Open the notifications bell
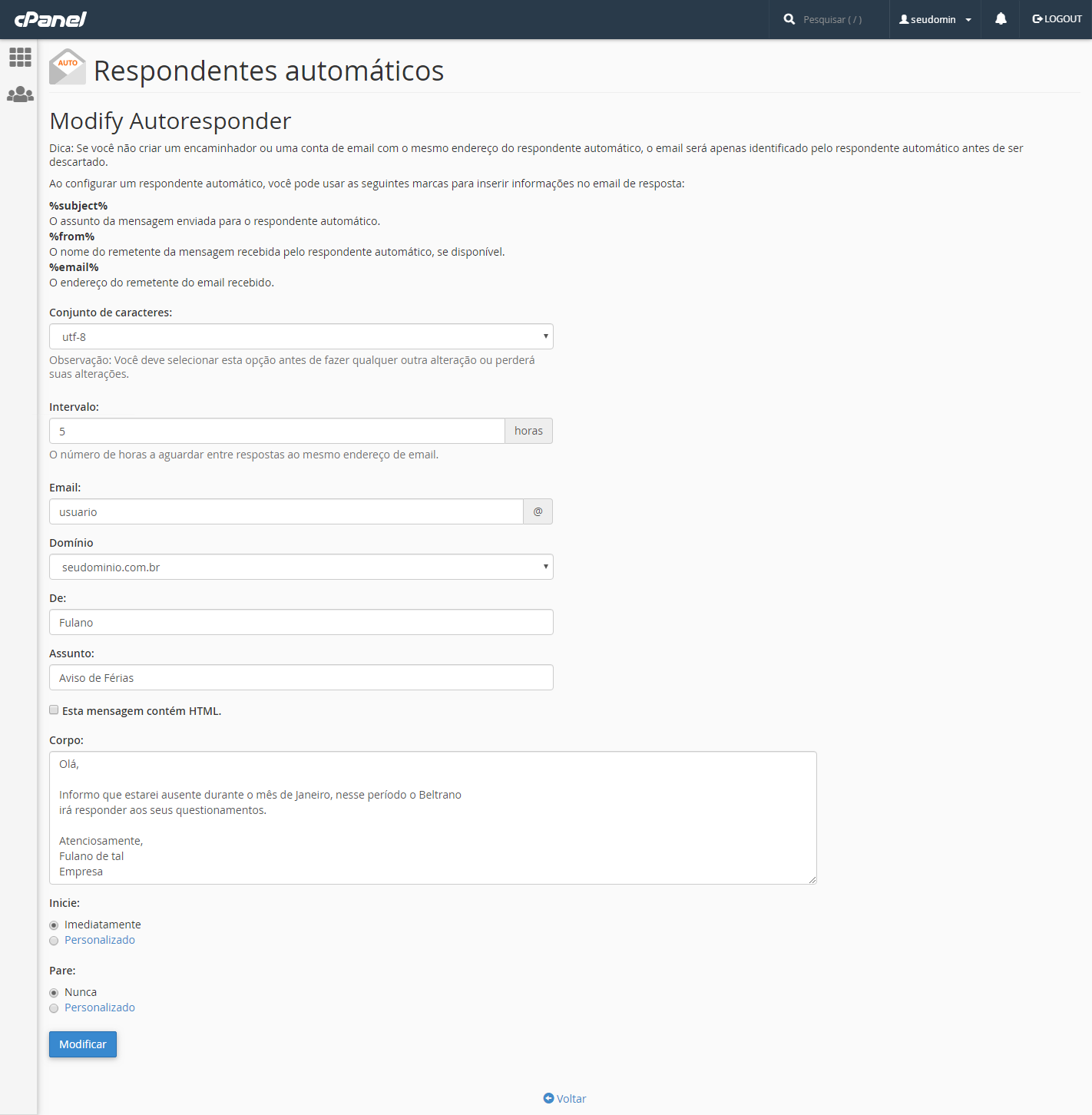The width and height of the screenshot is (1092, 1115). coord(1001,19)
